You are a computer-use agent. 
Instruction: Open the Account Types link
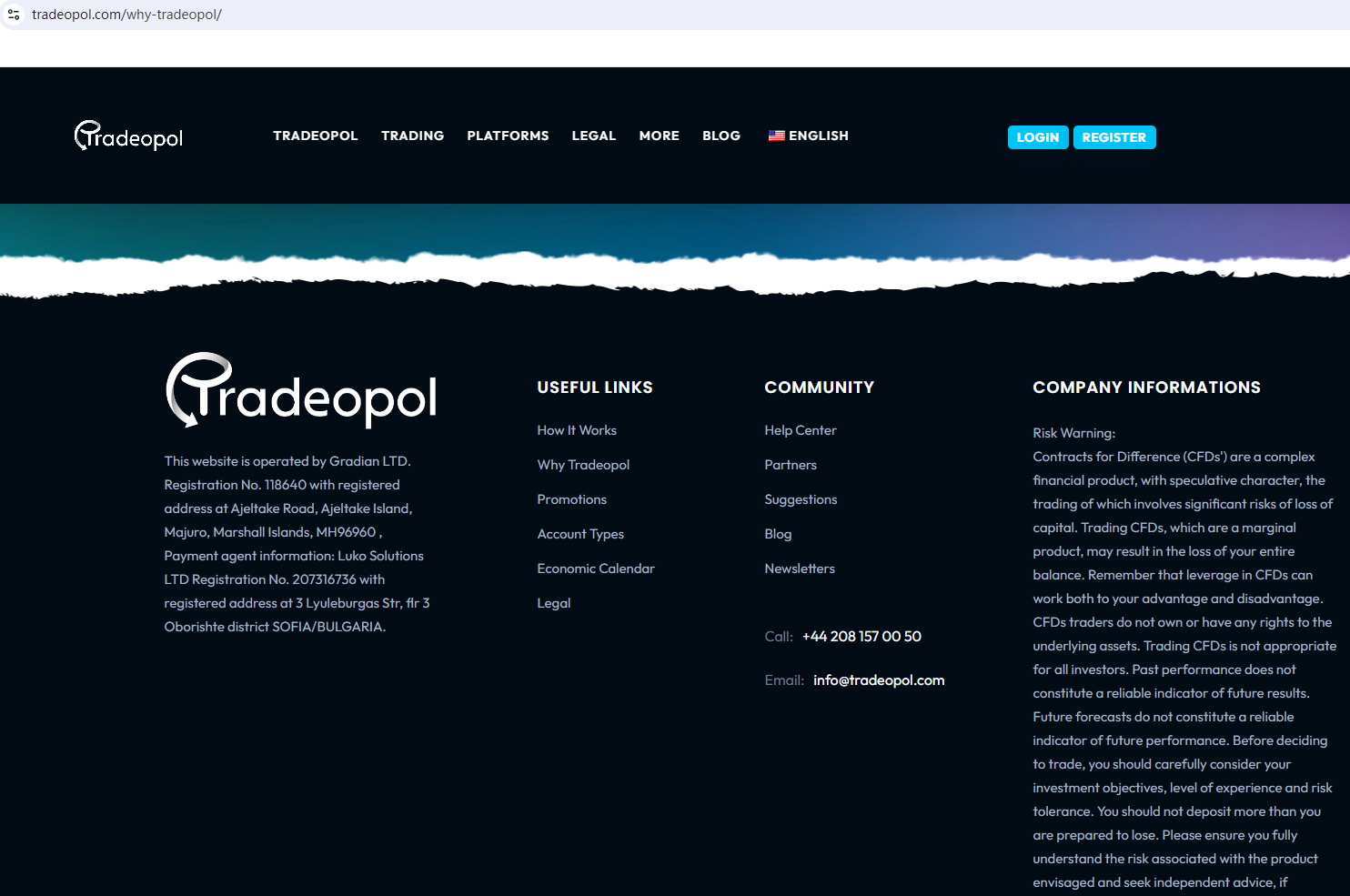tap(580, 534)
